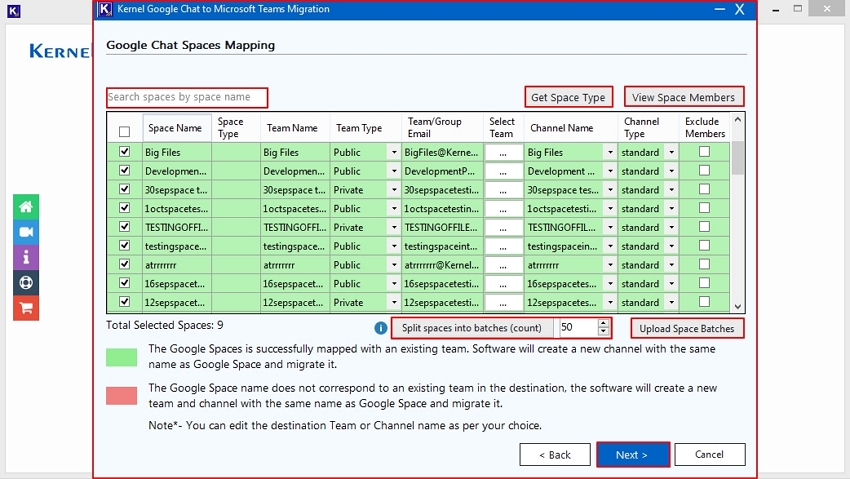Click the View Space Members button

(684, 98)
